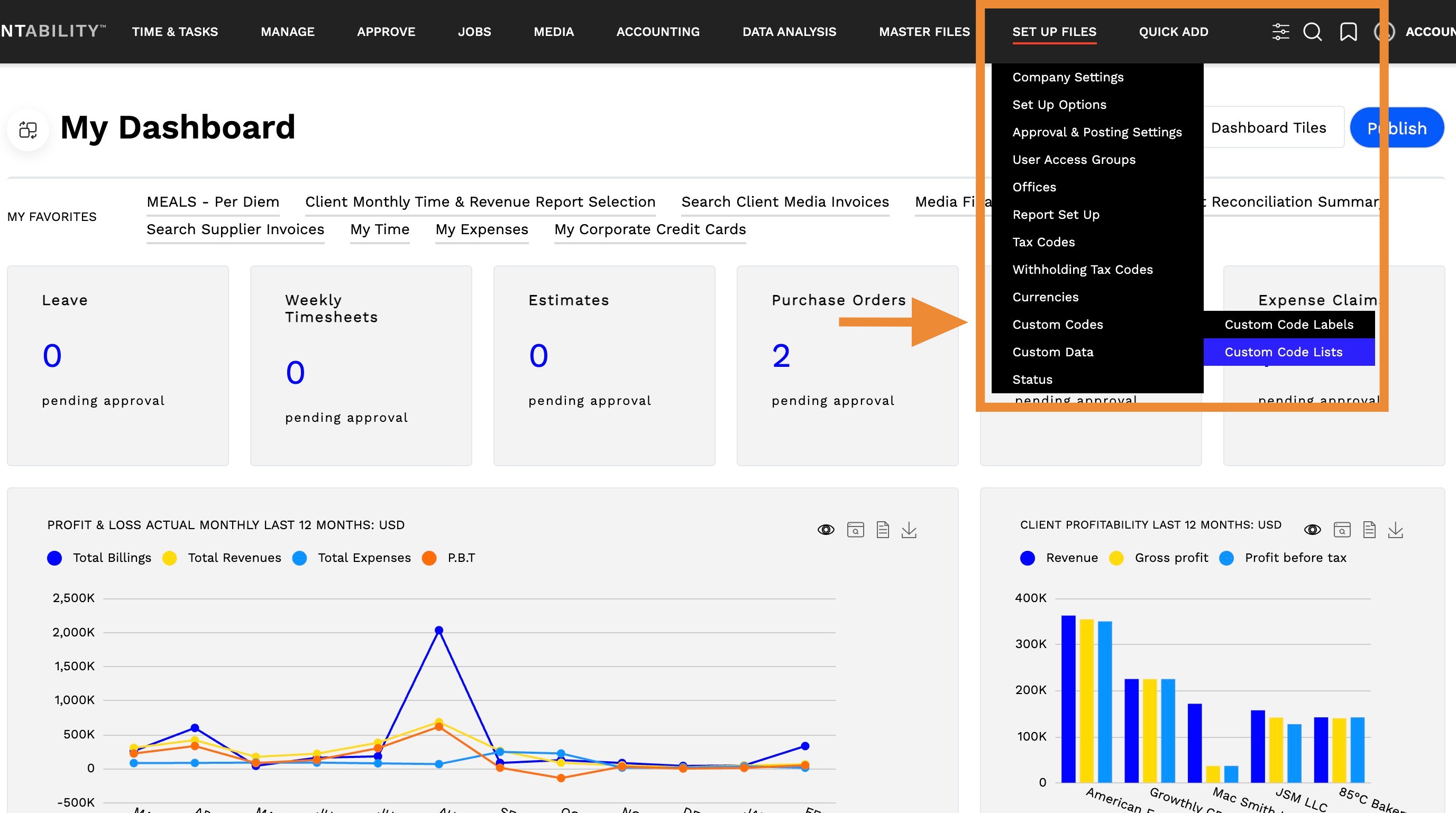Open the Manage menu
Viewport: 1456px width, 813px height.
click(x=287, y=32)
